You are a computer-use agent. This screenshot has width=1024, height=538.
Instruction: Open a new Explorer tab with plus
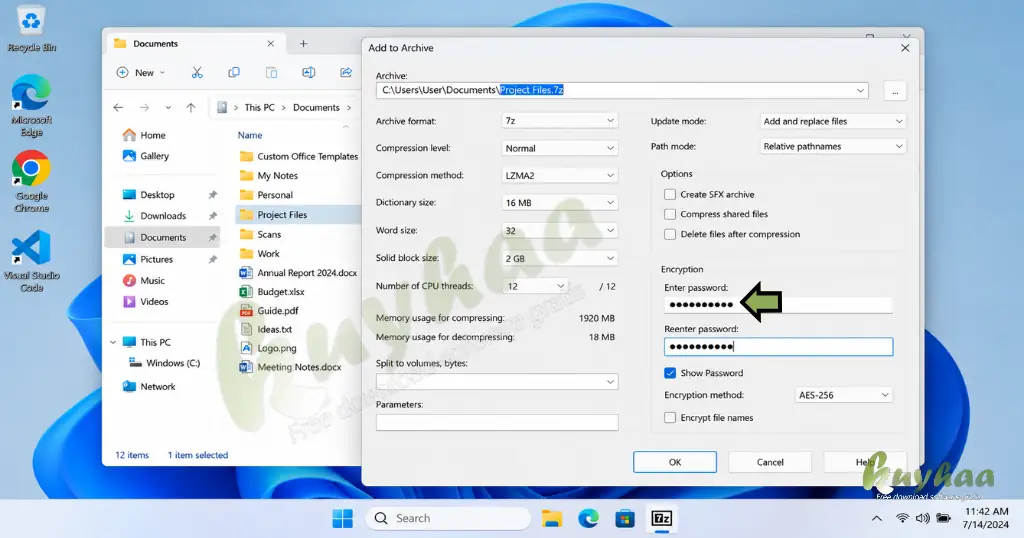(x=303, y=44)
